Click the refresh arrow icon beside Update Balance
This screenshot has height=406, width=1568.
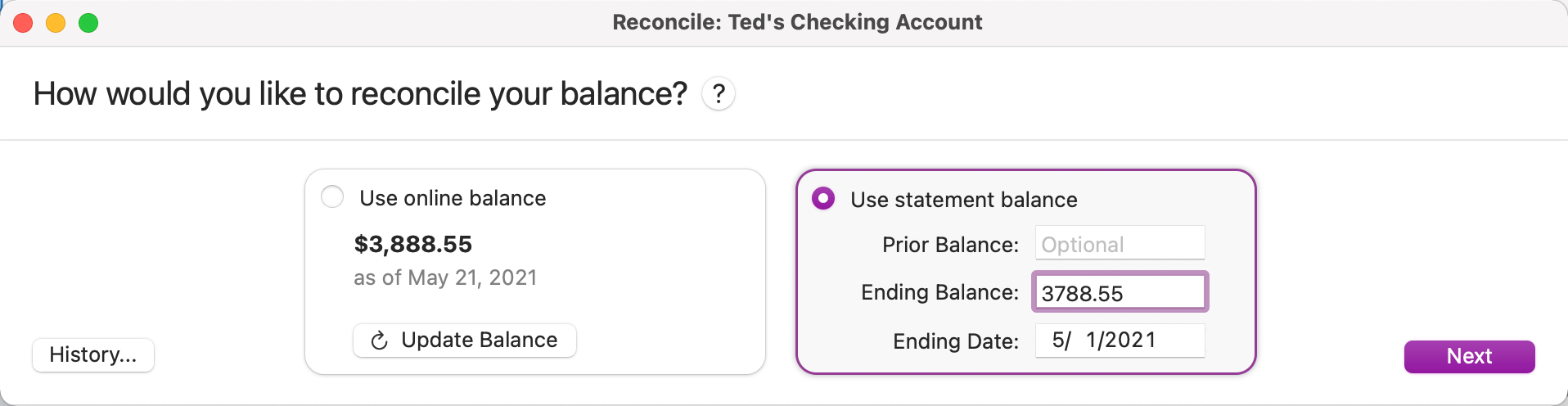(379, 341)
